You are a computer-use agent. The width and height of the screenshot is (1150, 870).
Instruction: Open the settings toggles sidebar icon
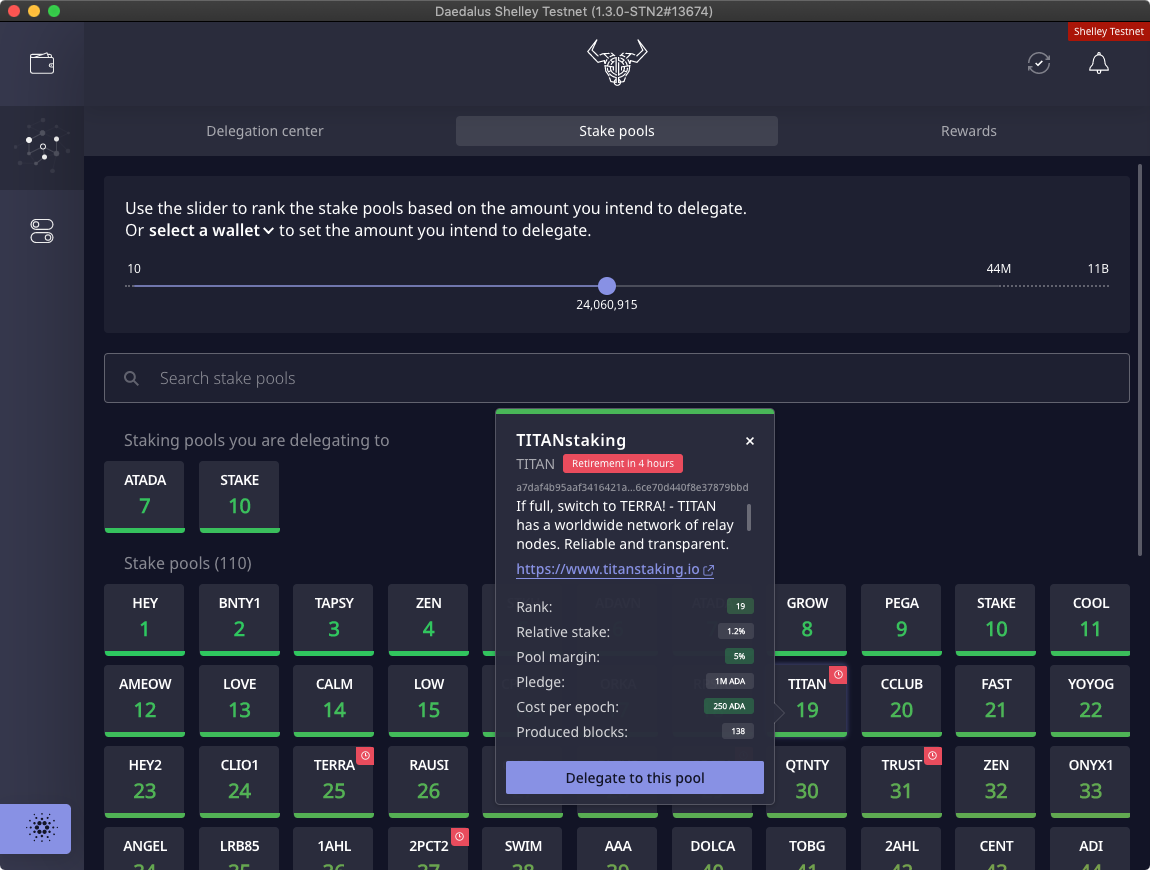coord(42,232)
